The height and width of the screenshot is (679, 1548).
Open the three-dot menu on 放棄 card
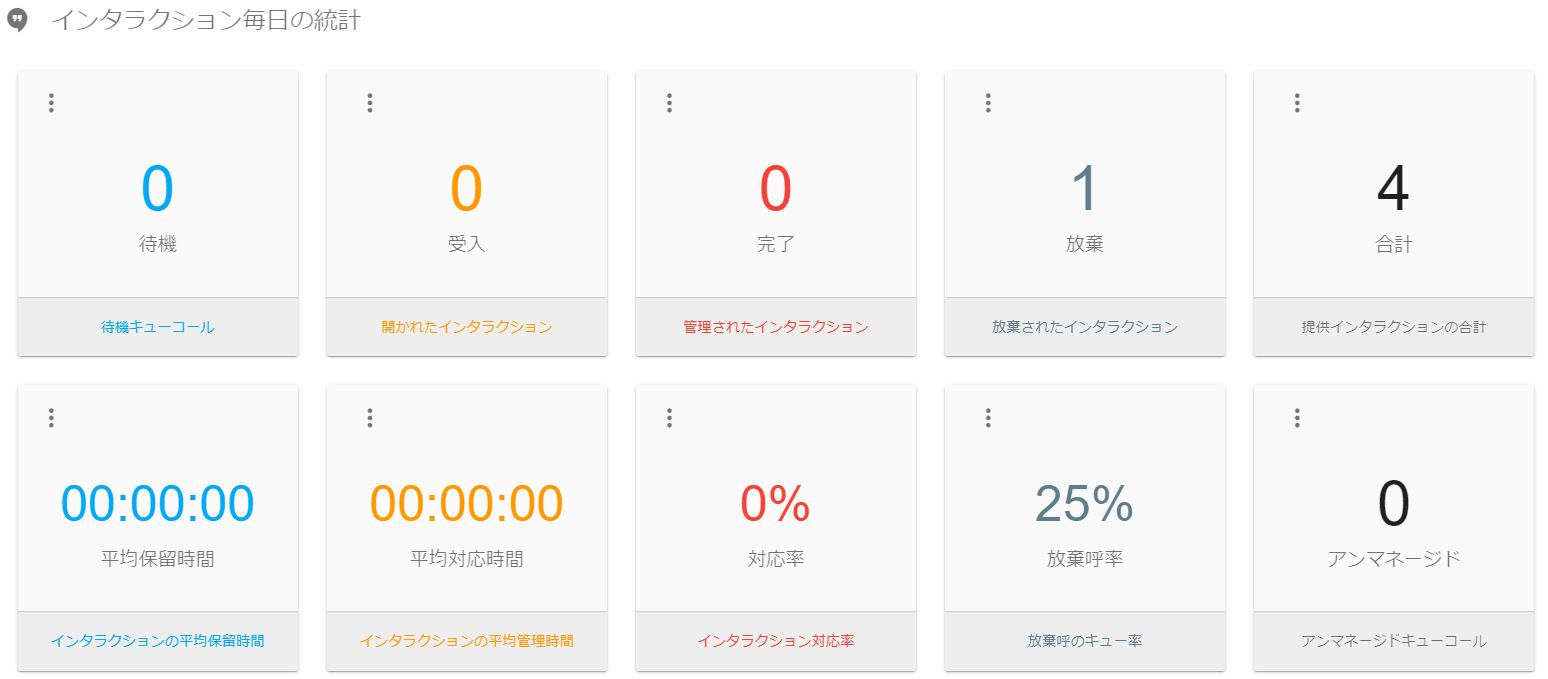click(988, 103)
